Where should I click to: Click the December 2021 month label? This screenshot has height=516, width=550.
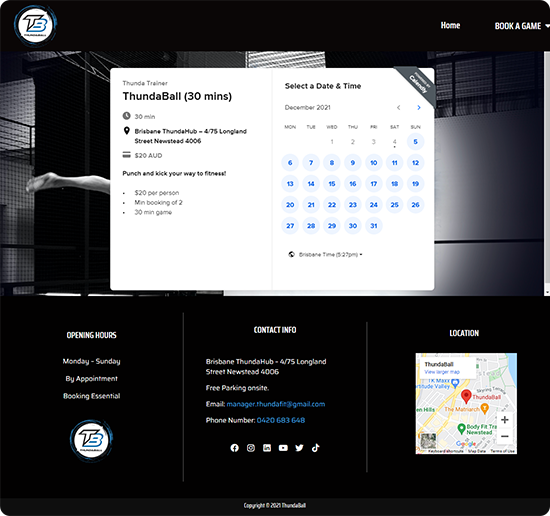307,108
